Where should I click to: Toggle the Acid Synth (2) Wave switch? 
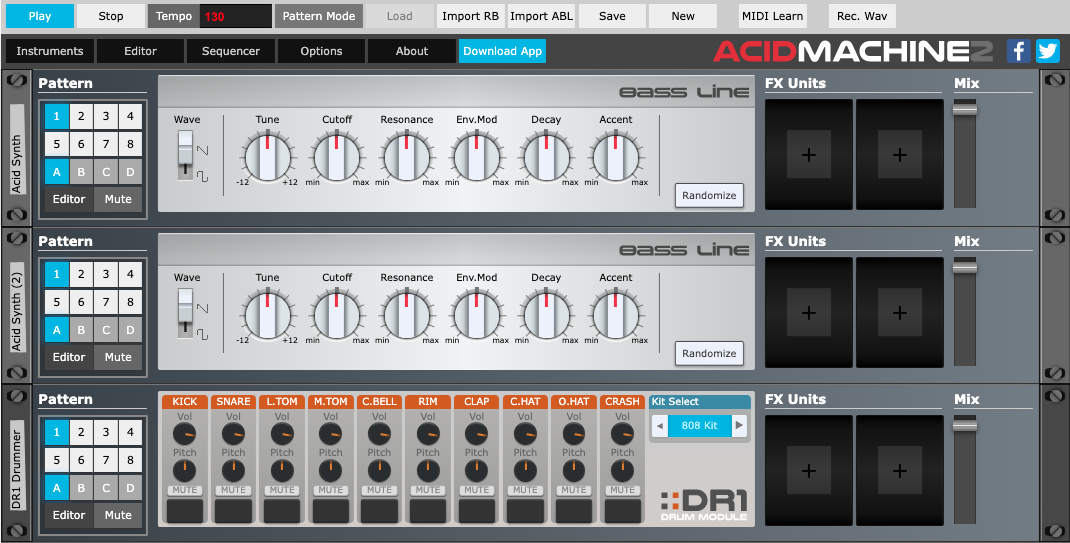click(185, 314)
